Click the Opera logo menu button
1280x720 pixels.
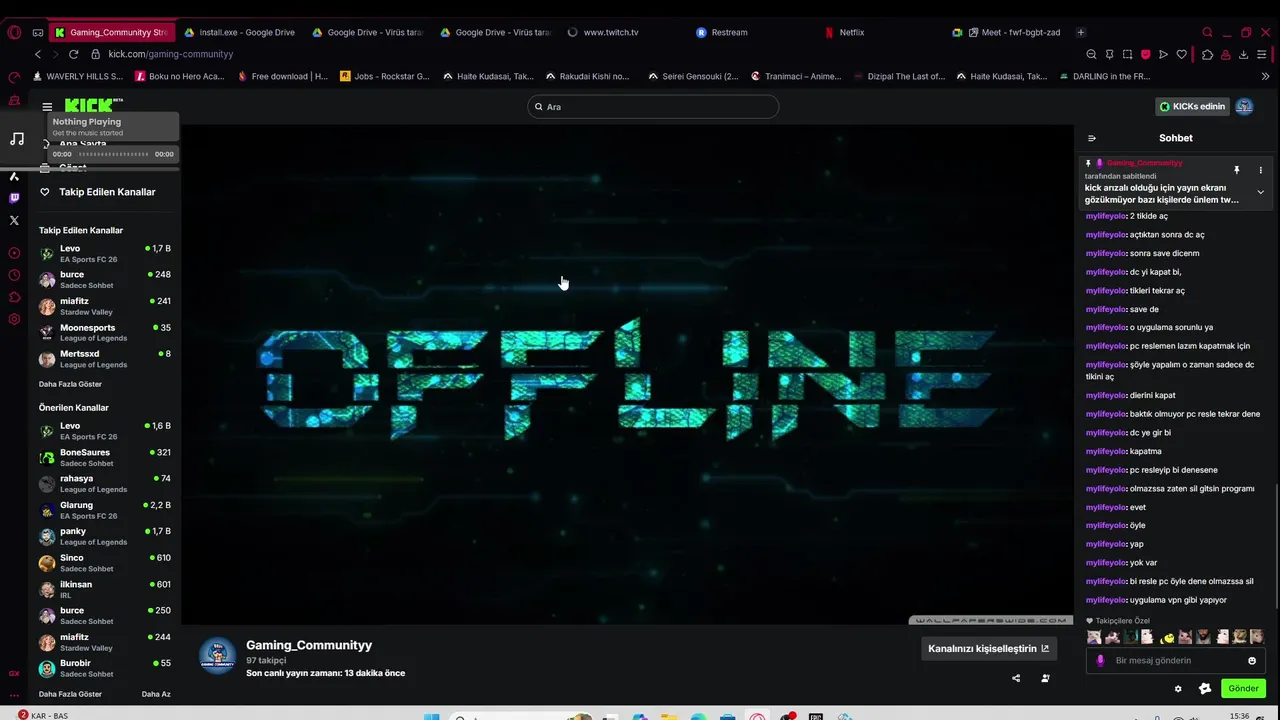coord(14,32)
